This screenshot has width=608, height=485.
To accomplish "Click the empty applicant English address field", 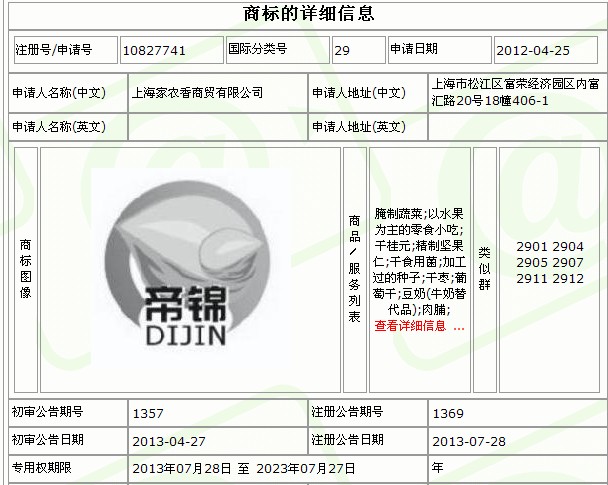I will point(516,127).
